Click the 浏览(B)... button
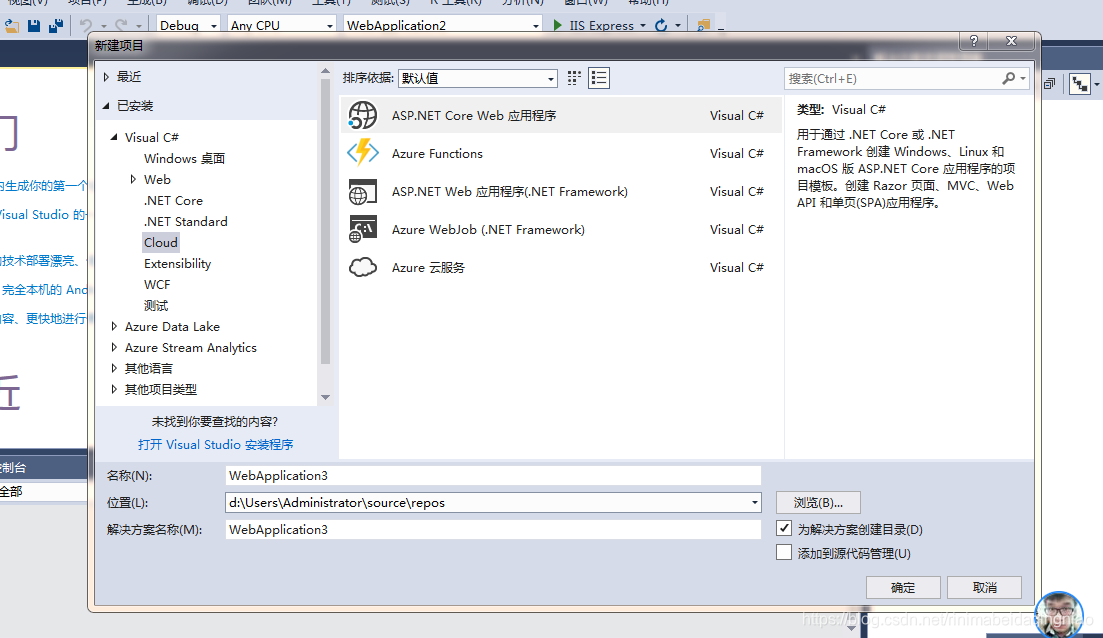Screen dimensions: 1103x638 pos(818,502)
